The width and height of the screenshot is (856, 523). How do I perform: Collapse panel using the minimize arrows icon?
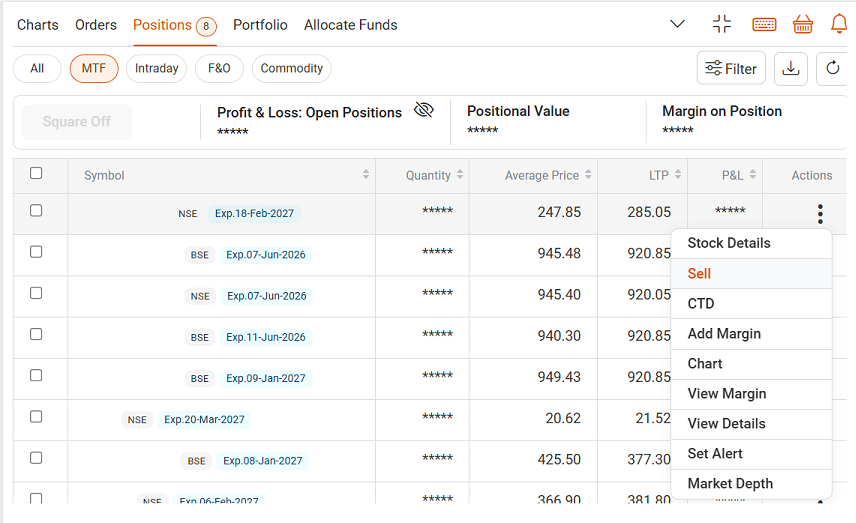tap(722, 24)
